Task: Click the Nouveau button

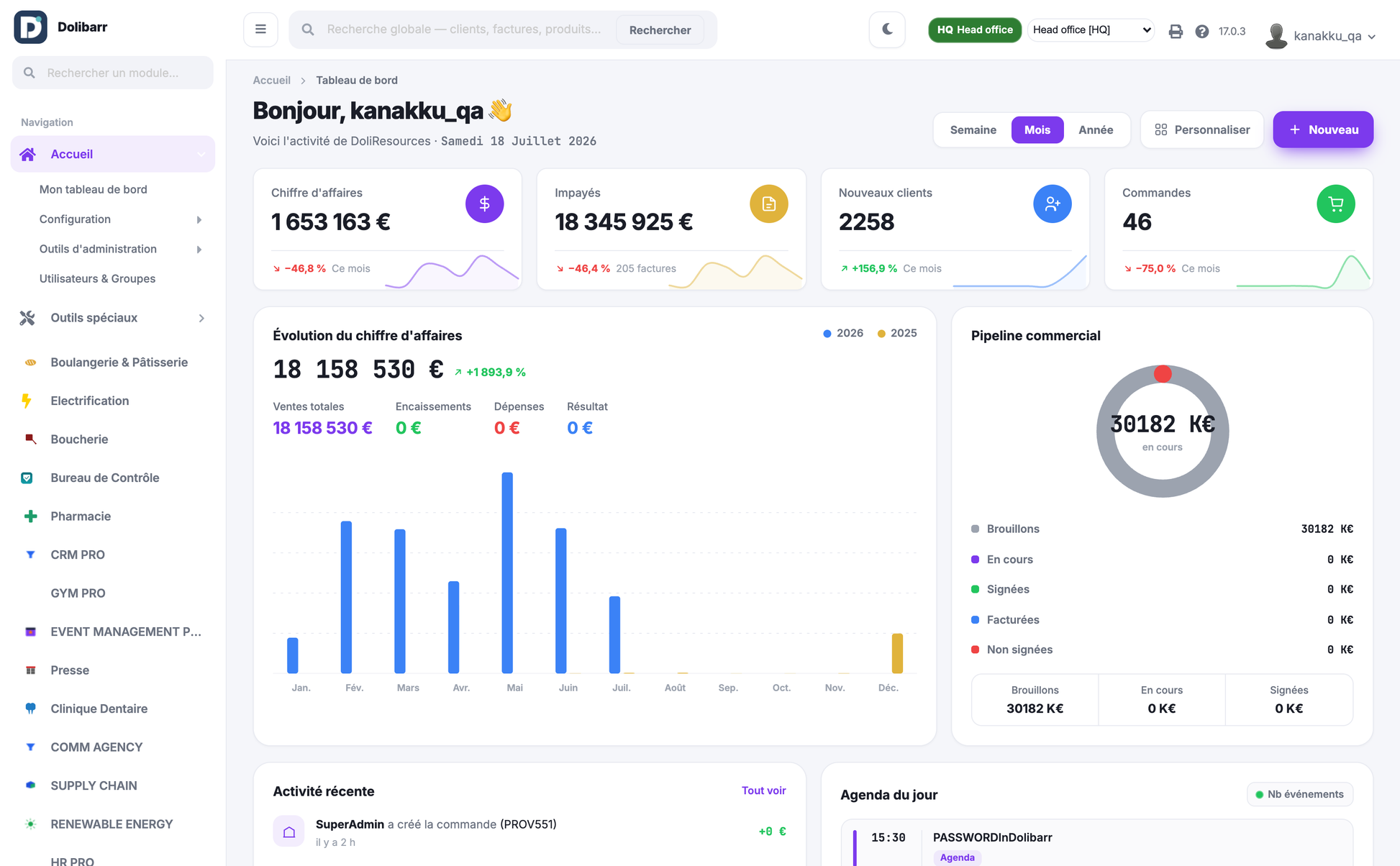Action: pos(1323,129)
